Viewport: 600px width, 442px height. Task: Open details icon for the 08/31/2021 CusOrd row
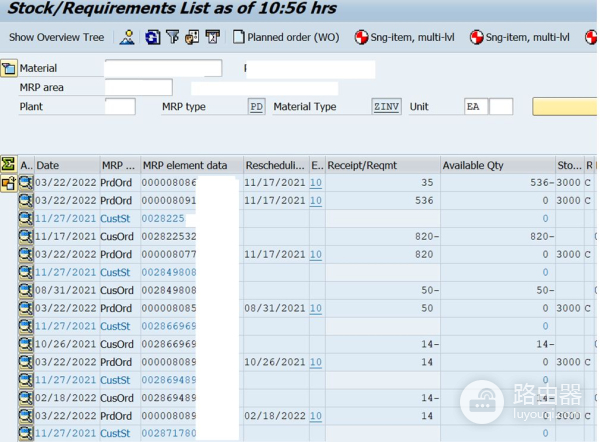pos(26,291)
